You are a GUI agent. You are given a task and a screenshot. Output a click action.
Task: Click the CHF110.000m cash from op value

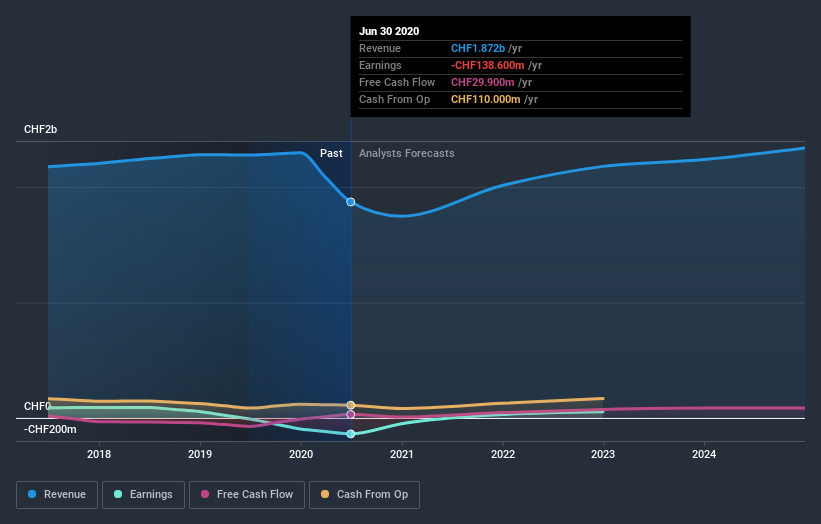click(x=486, y=99)
